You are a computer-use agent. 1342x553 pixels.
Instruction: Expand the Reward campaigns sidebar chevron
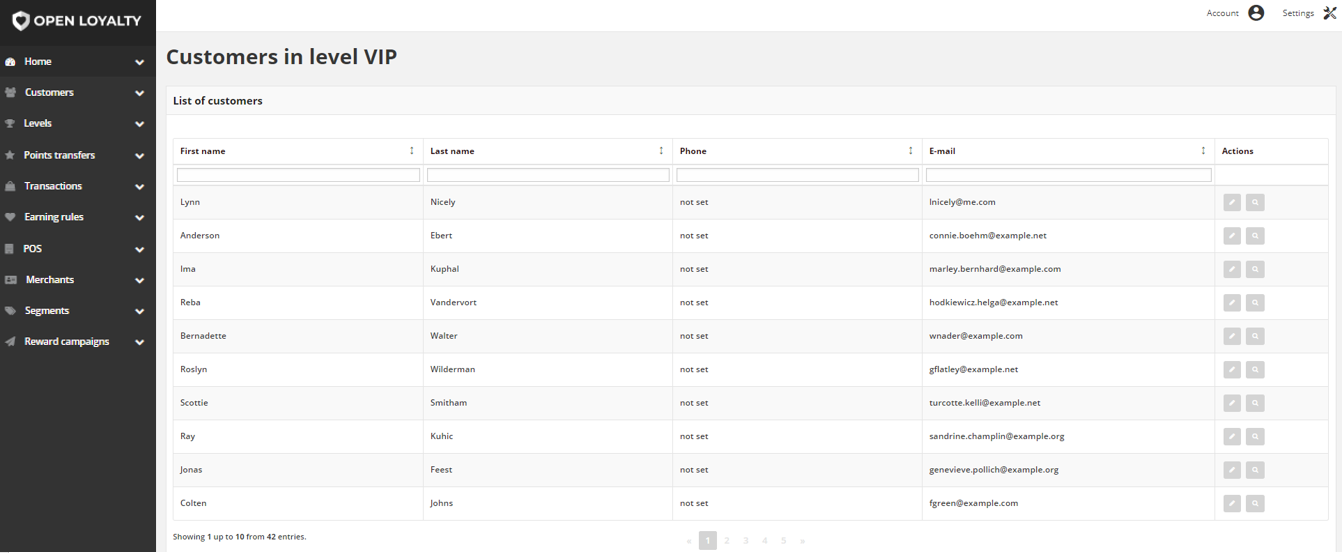(139, 342)
